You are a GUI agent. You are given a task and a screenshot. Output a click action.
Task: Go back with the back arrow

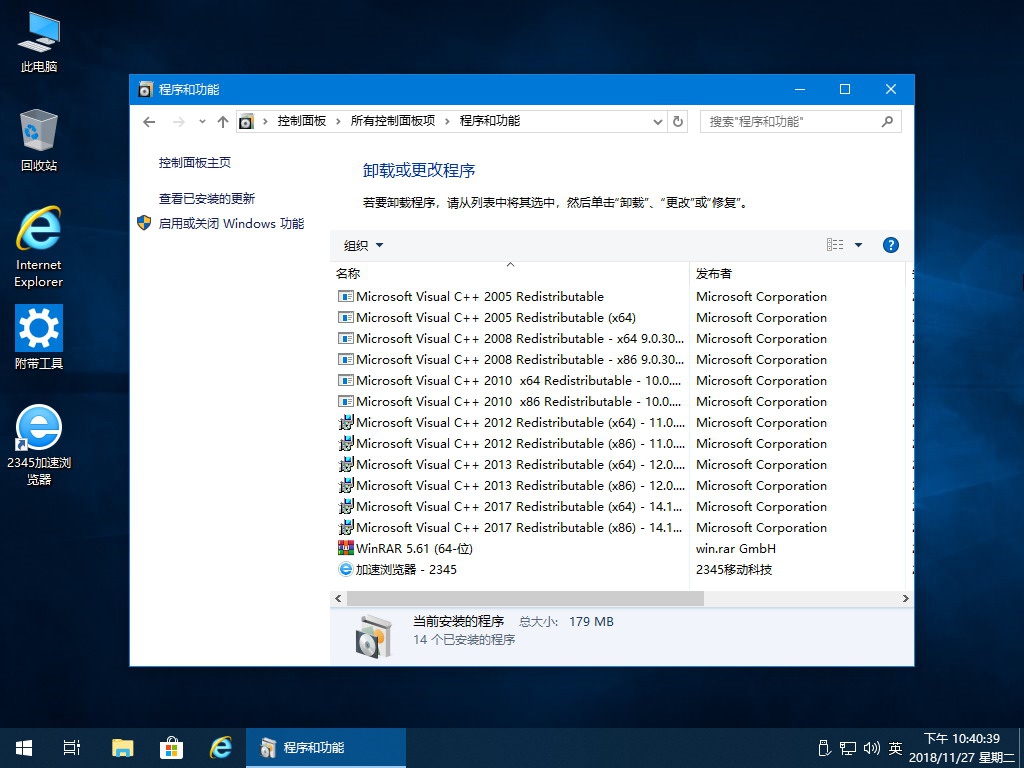click(149, 121)
